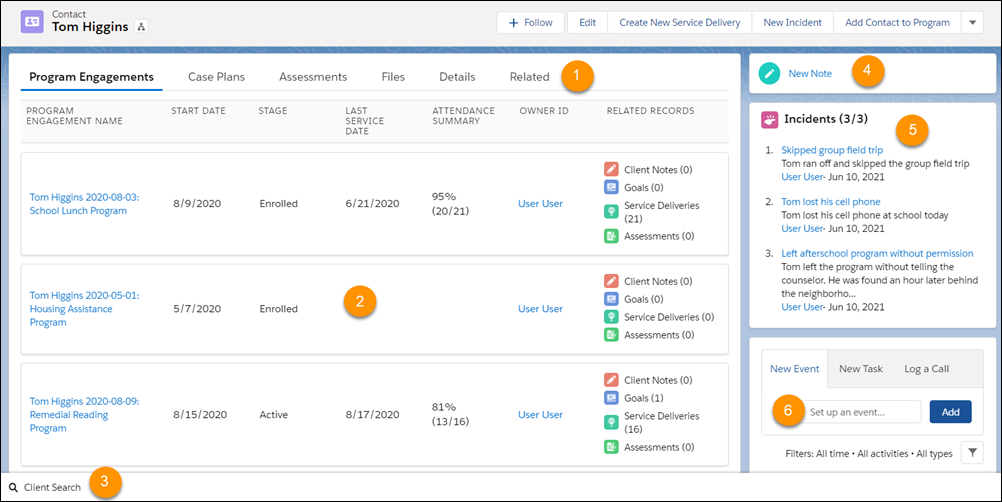Click the Last Service Date column header

365,121
